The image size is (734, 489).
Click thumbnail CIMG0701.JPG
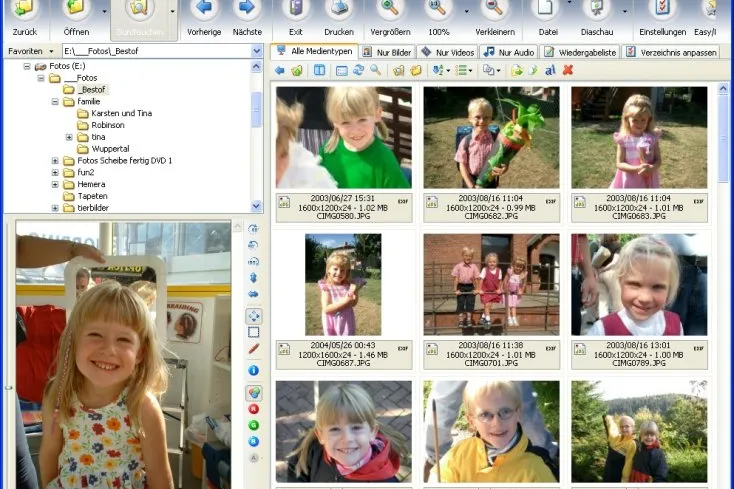(492, 285)
